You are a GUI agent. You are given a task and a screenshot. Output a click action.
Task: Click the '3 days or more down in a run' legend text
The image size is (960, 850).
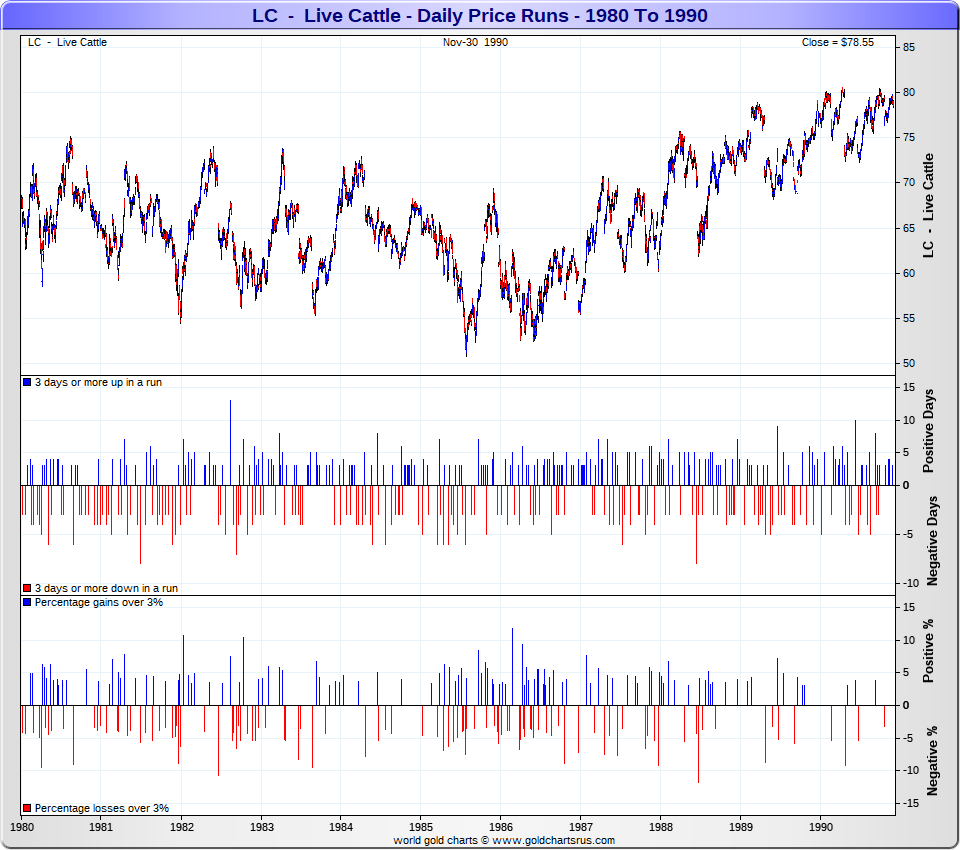point(99,588)
